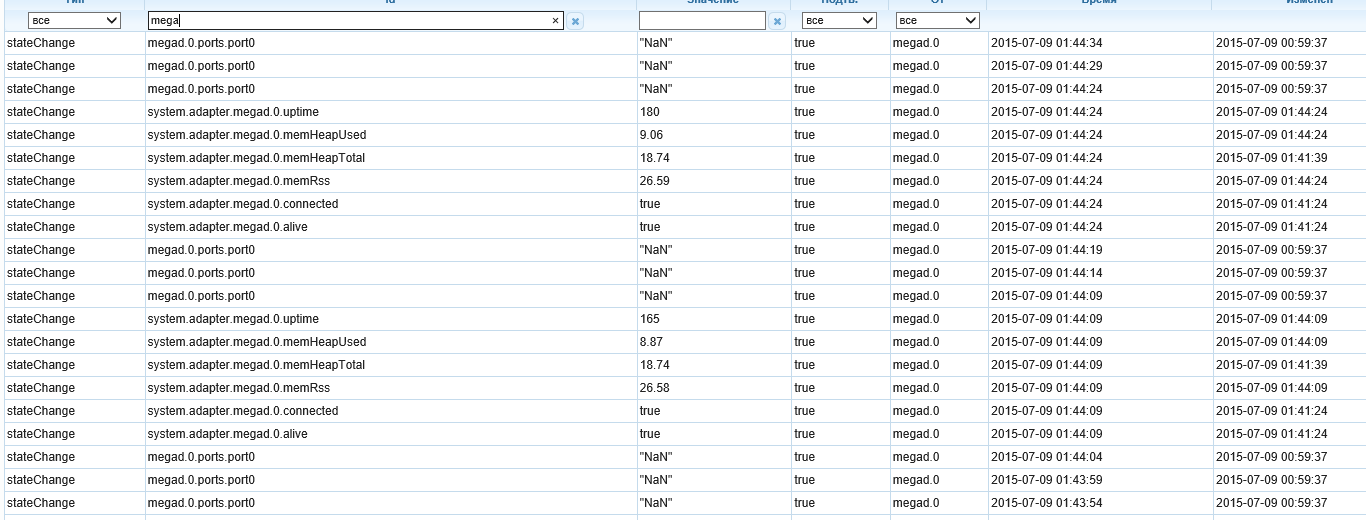Viewport: 1366px width, 520px height.
Task: Open the type filter dropdown above stateChange column
Action: click(x=73, y=20)
